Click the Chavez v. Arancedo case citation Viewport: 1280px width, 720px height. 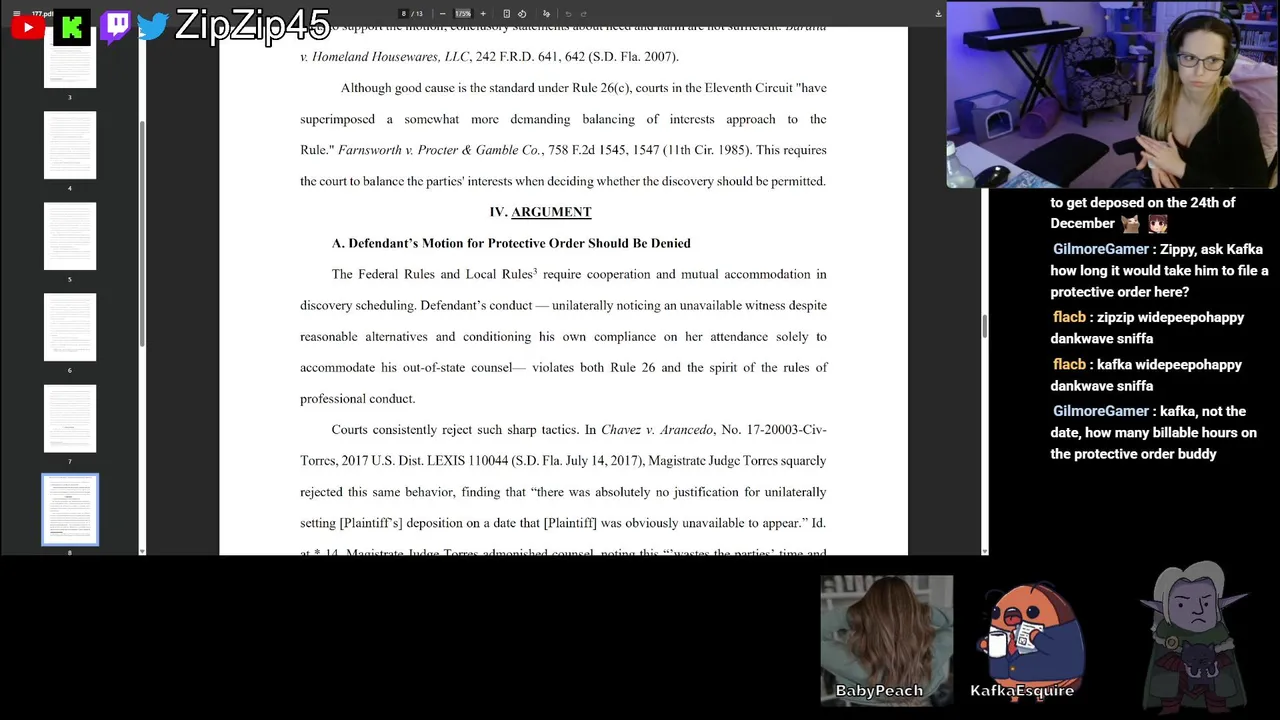(657, 430)
